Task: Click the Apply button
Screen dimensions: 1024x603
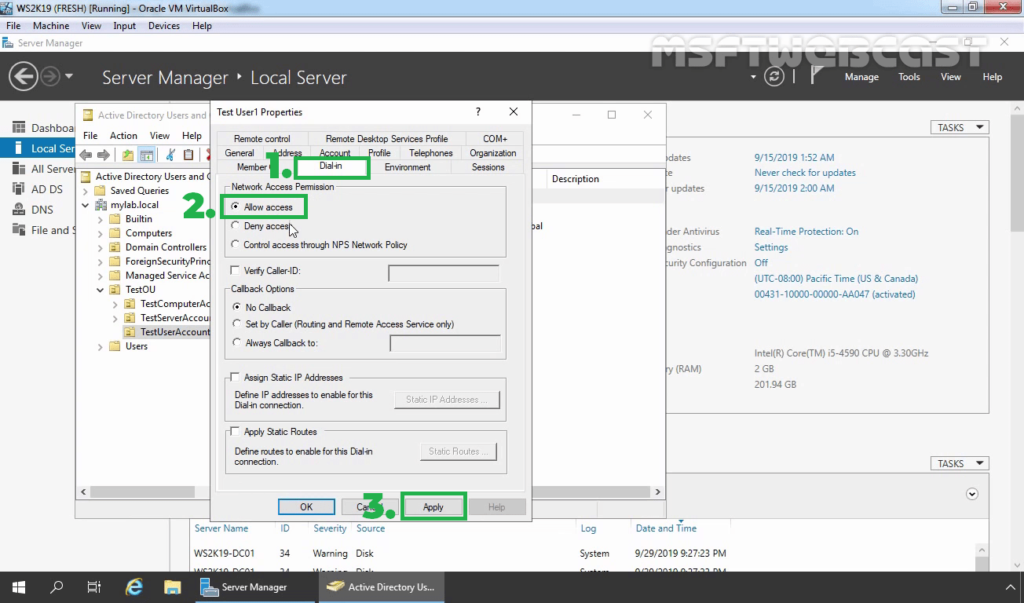Action: coord(433,506)
